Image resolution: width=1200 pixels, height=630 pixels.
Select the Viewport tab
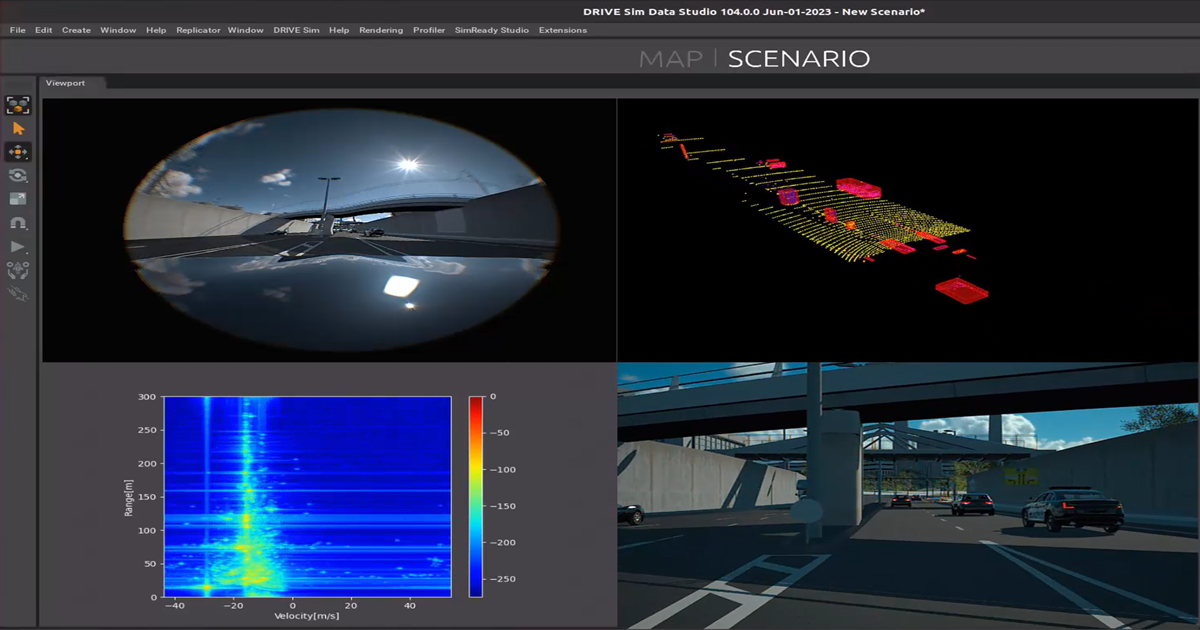tap(66, 83)
